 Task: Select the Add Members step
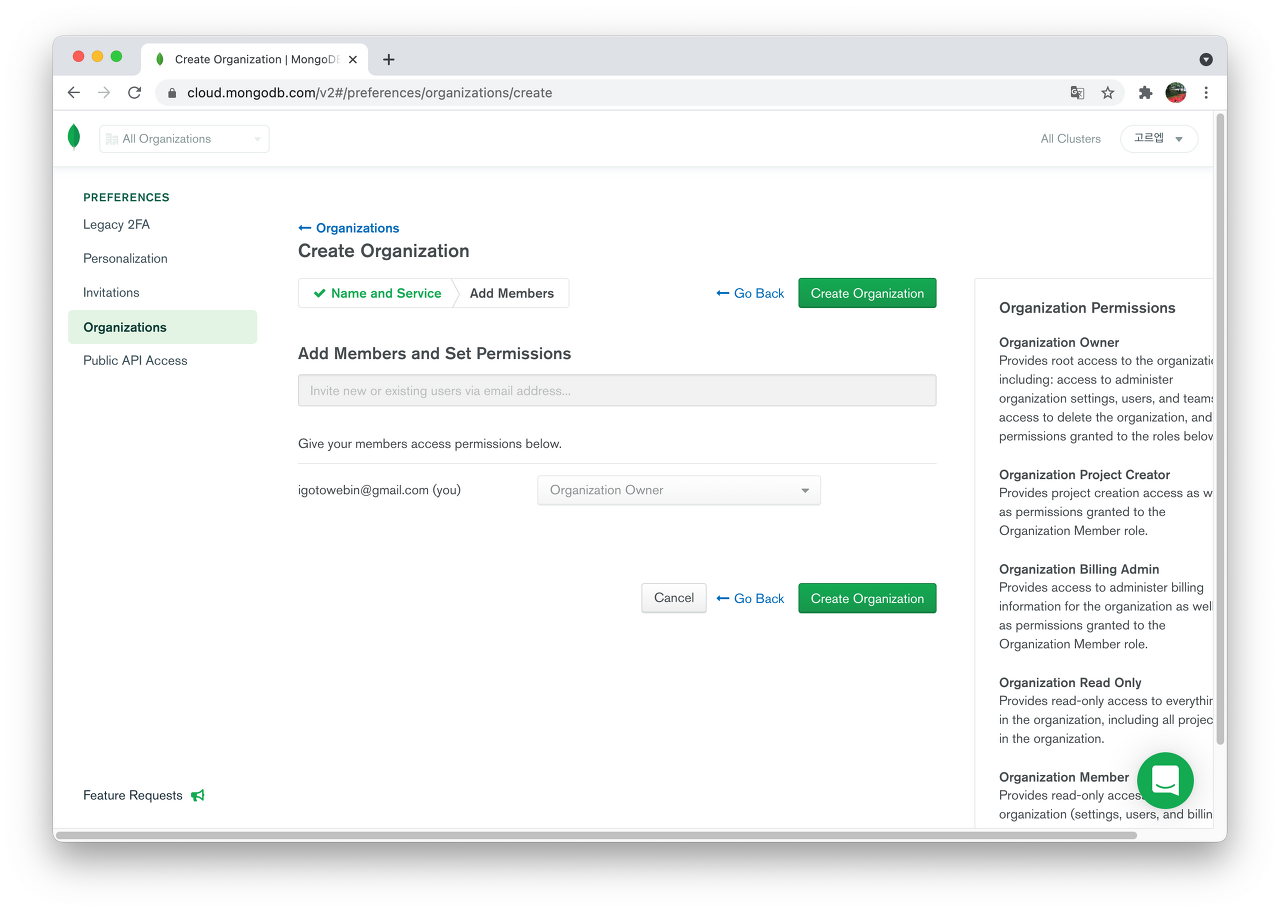[512, 293]
